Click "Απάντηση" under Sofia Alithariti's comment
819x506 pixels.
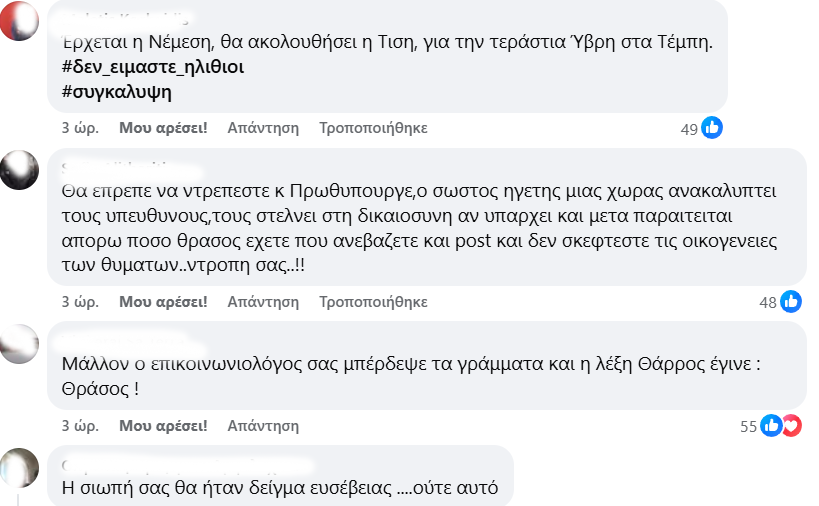263,301
